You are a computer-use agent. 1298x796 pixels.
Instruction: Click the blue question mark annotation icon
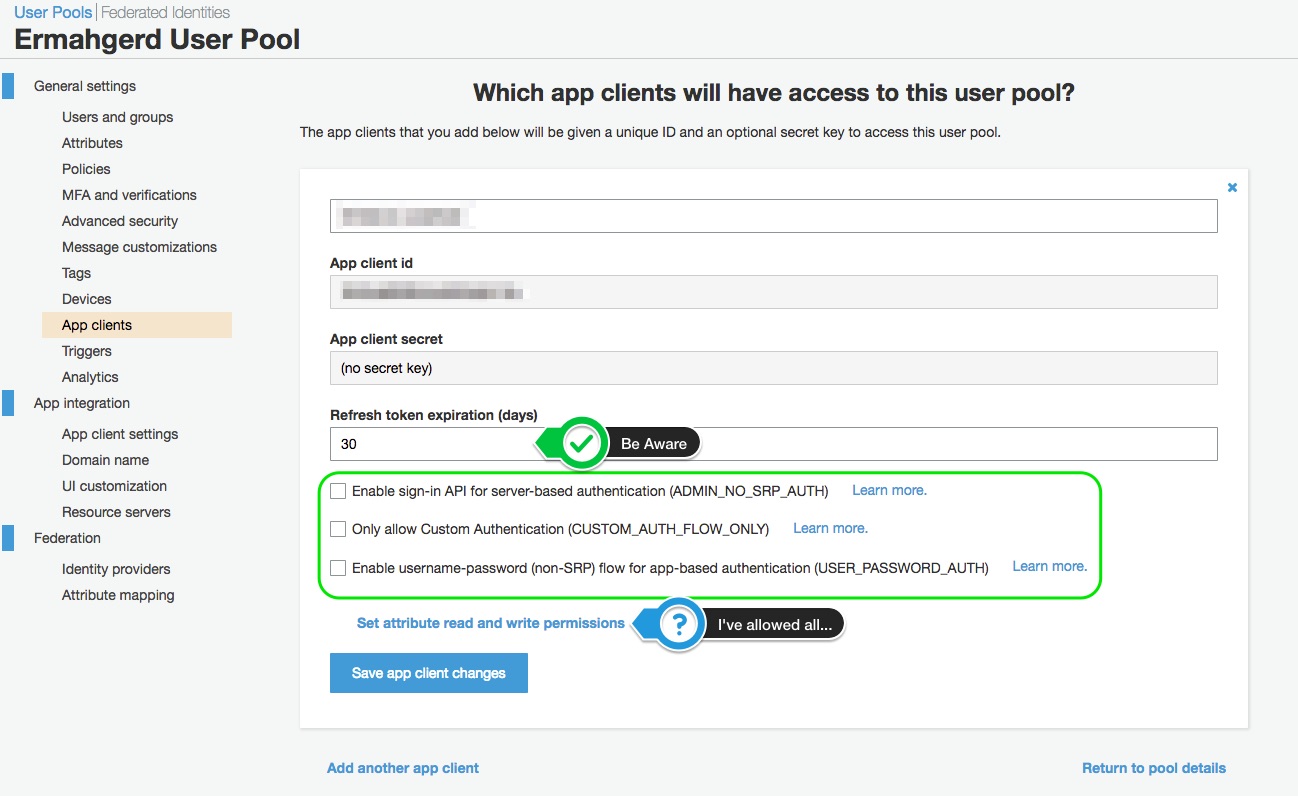pyautogui.click(x=680, y=625)
